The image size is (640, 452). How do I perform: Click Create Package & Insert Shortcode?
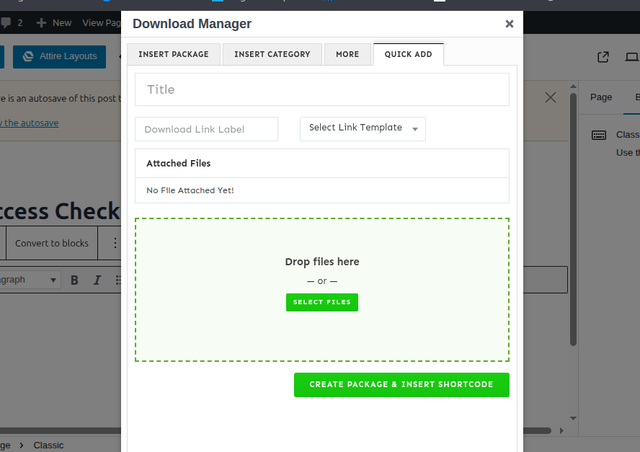(401, 385)
